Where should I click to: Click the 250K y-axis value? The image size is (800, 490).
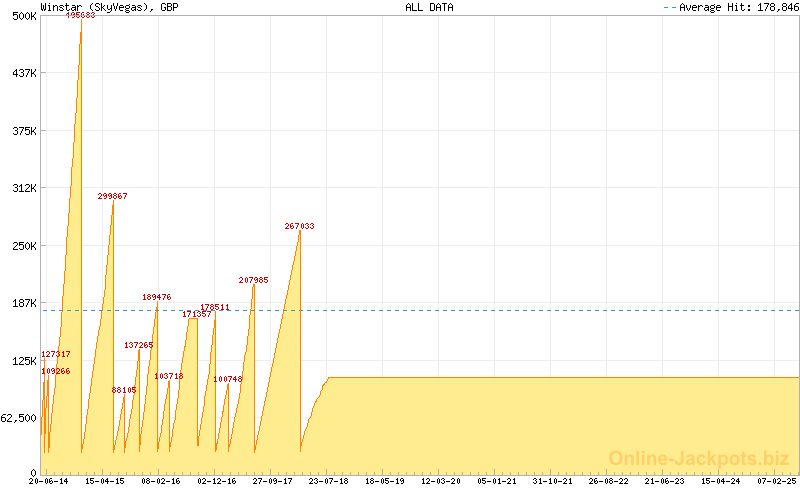coord(23,246)
